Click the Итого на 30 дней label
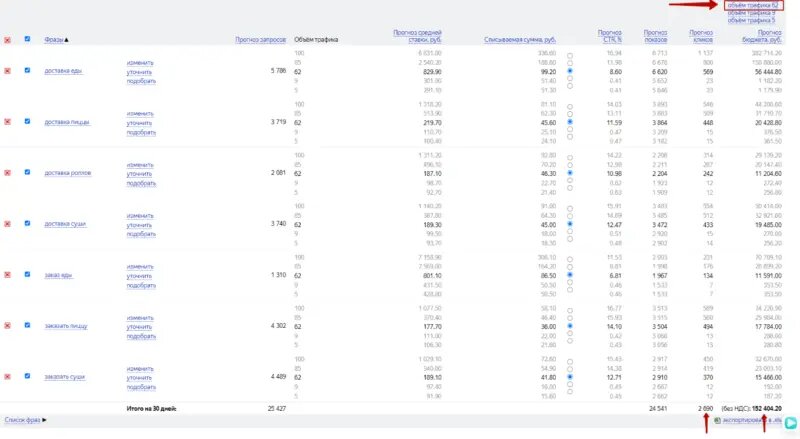The width and height of the screenshot is (800, 439). pos(152,409)
